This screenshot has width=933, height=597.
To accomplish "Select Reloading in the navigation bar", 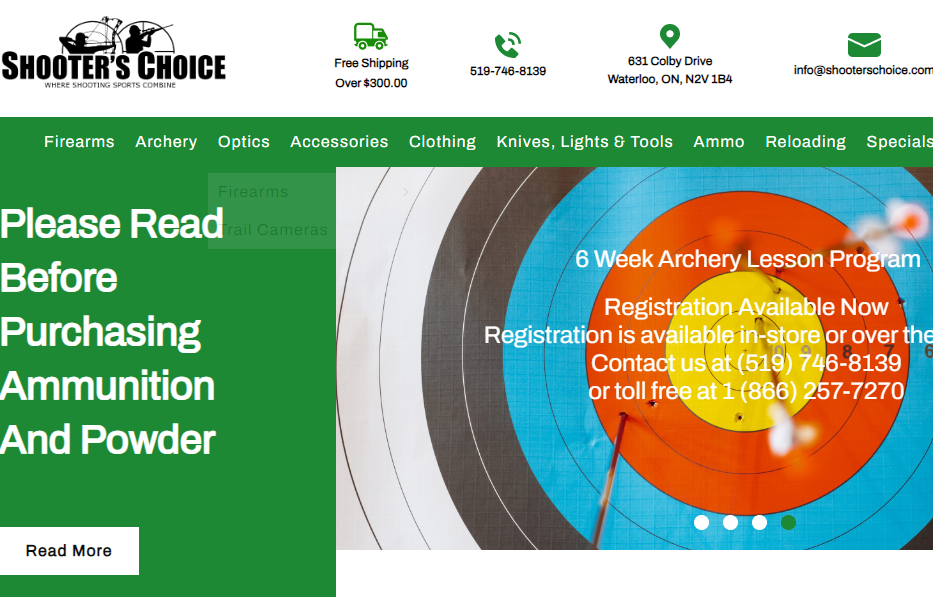I will [806, 142].
